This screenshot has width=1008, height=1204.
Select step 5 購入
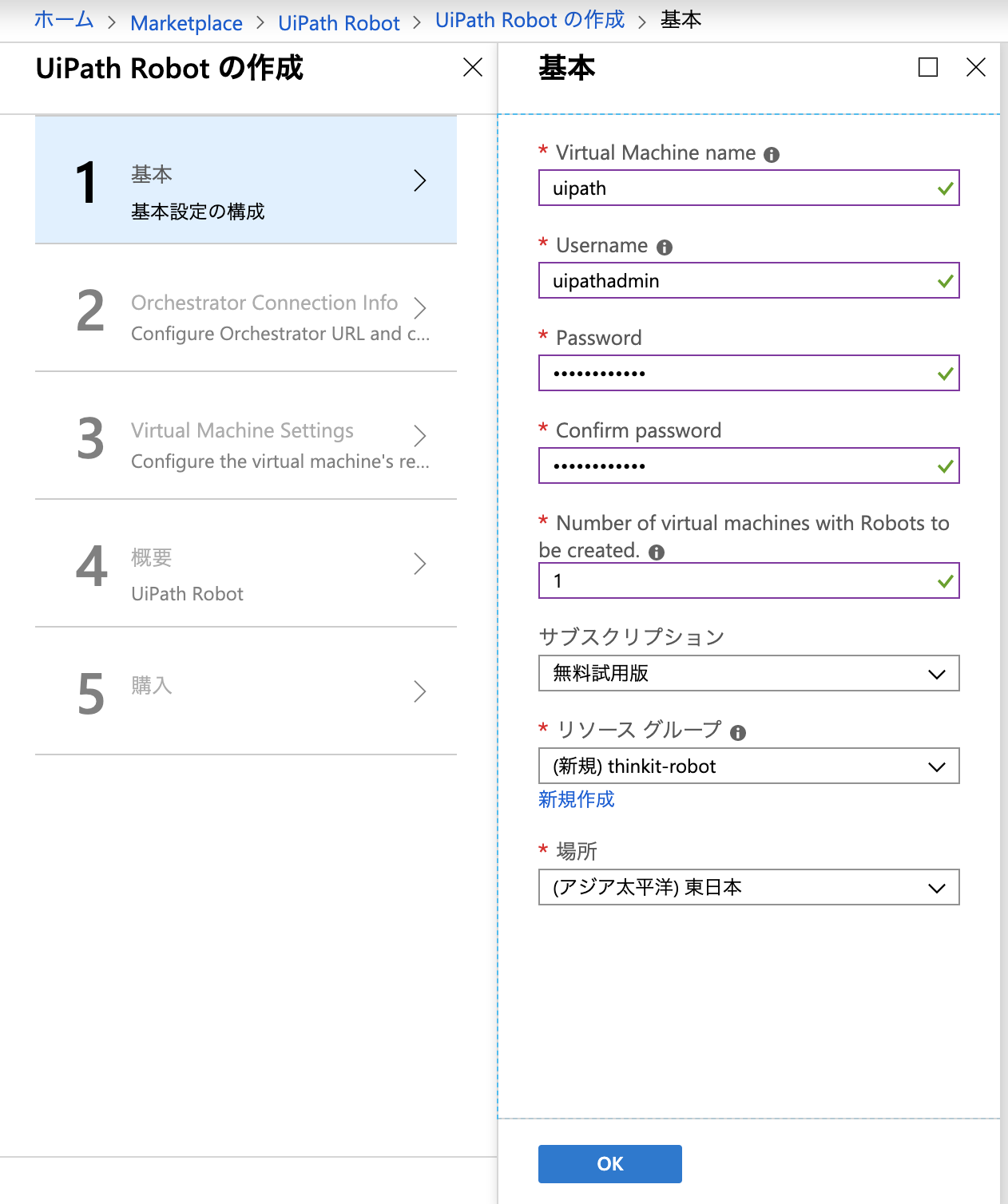(x=246, y=691)
